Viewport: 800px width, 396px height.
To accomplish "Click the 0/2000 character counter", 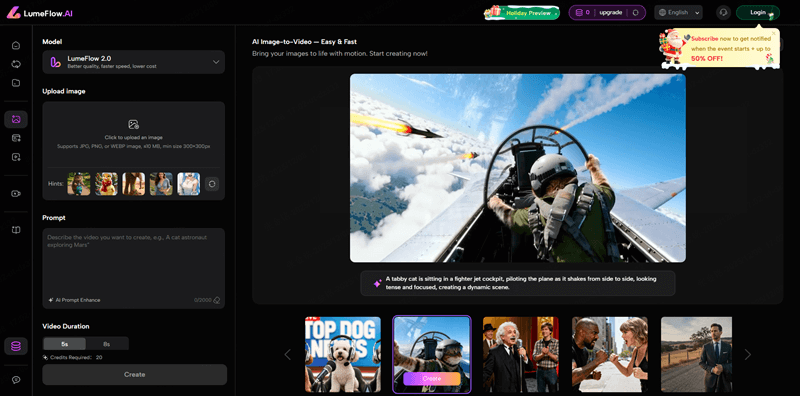I will (x=203, y=300).
